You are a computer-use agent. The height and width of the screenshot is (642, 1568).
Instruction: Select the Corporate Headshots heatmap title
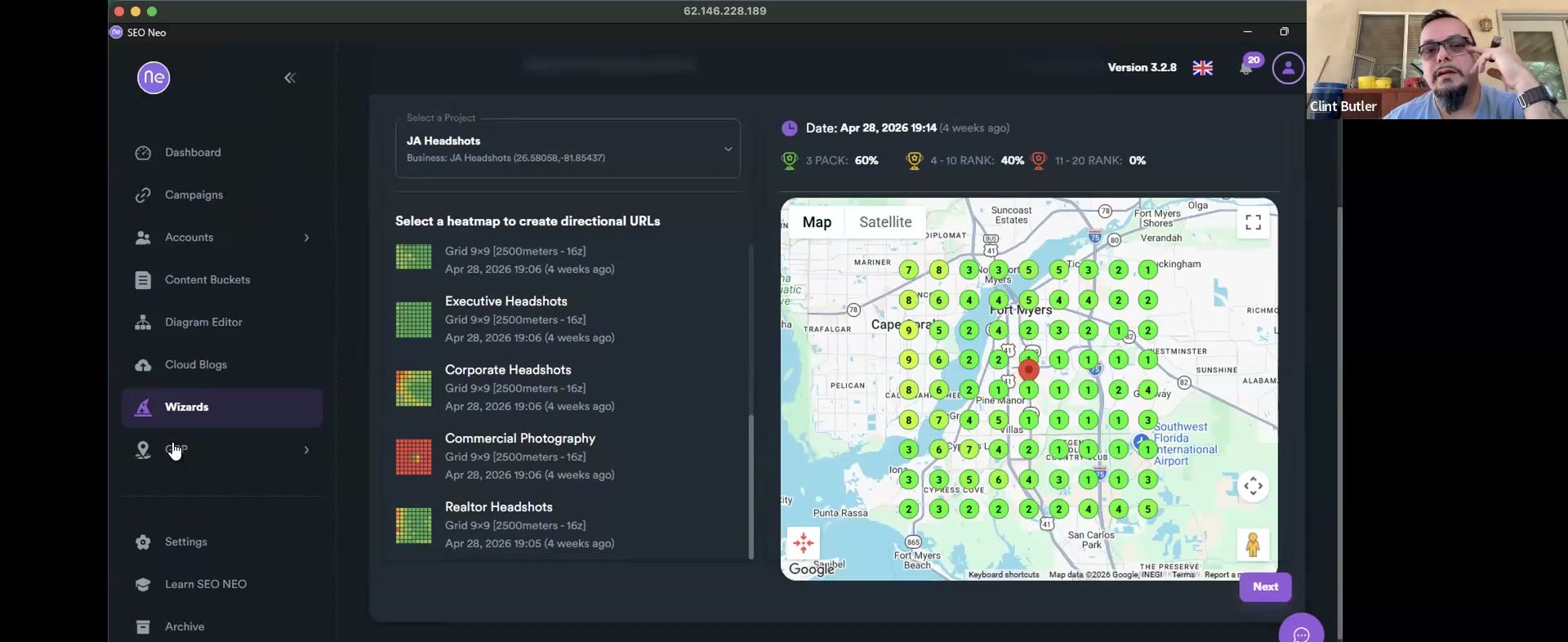[x=508, y=370]
